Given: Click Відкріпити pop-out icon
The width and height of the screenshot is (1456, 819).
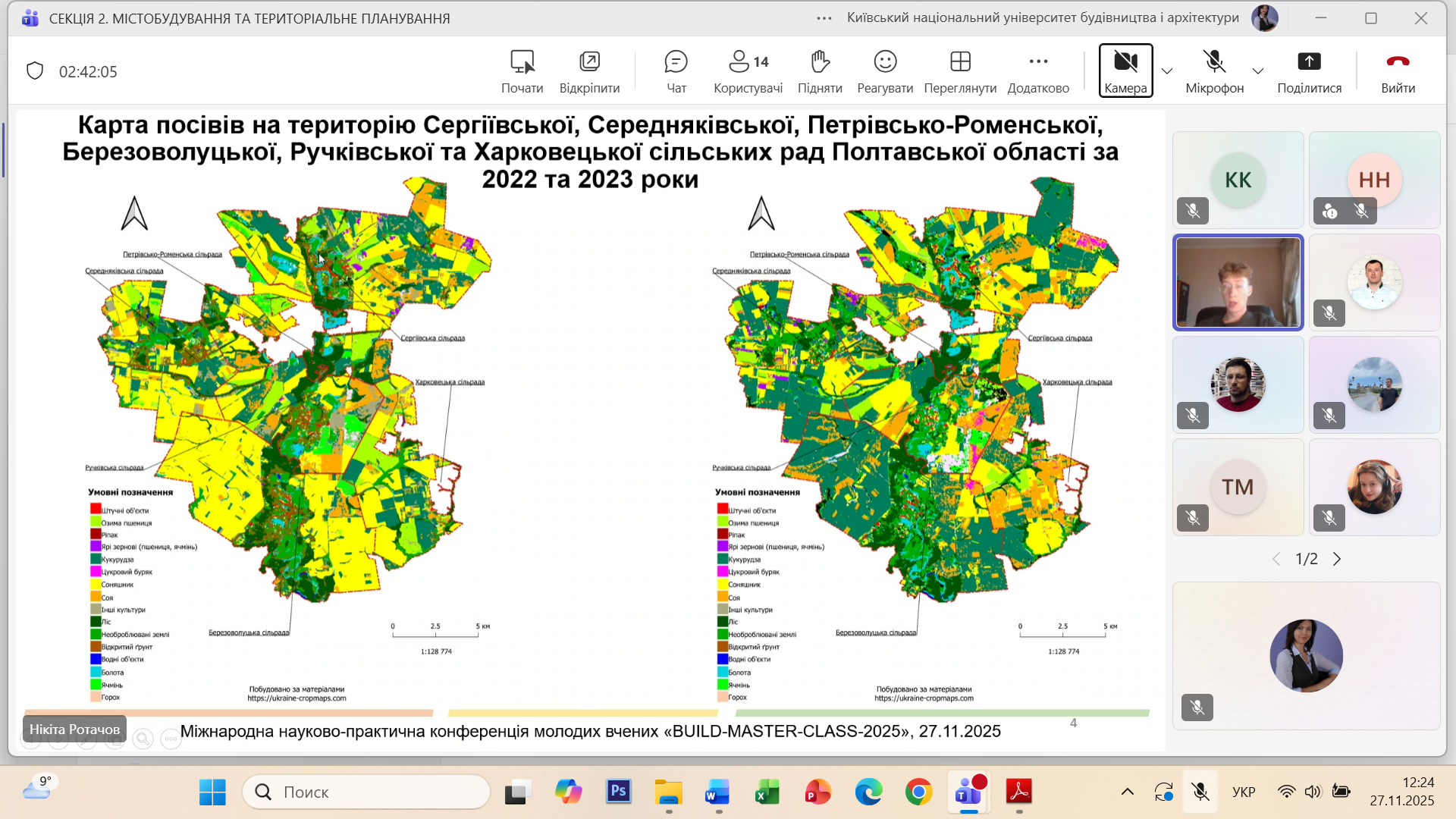Looking at the screenshot, I should [x=589, y=72].
